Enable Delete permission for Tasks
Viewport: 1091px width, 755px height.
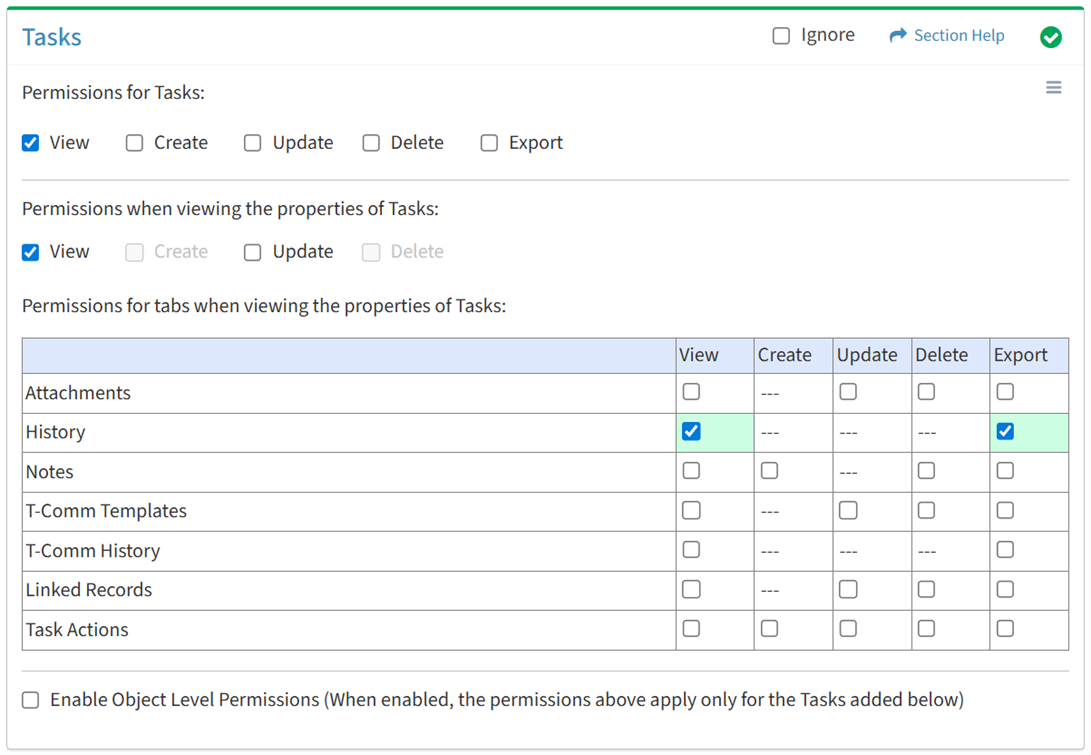[371, 143]
